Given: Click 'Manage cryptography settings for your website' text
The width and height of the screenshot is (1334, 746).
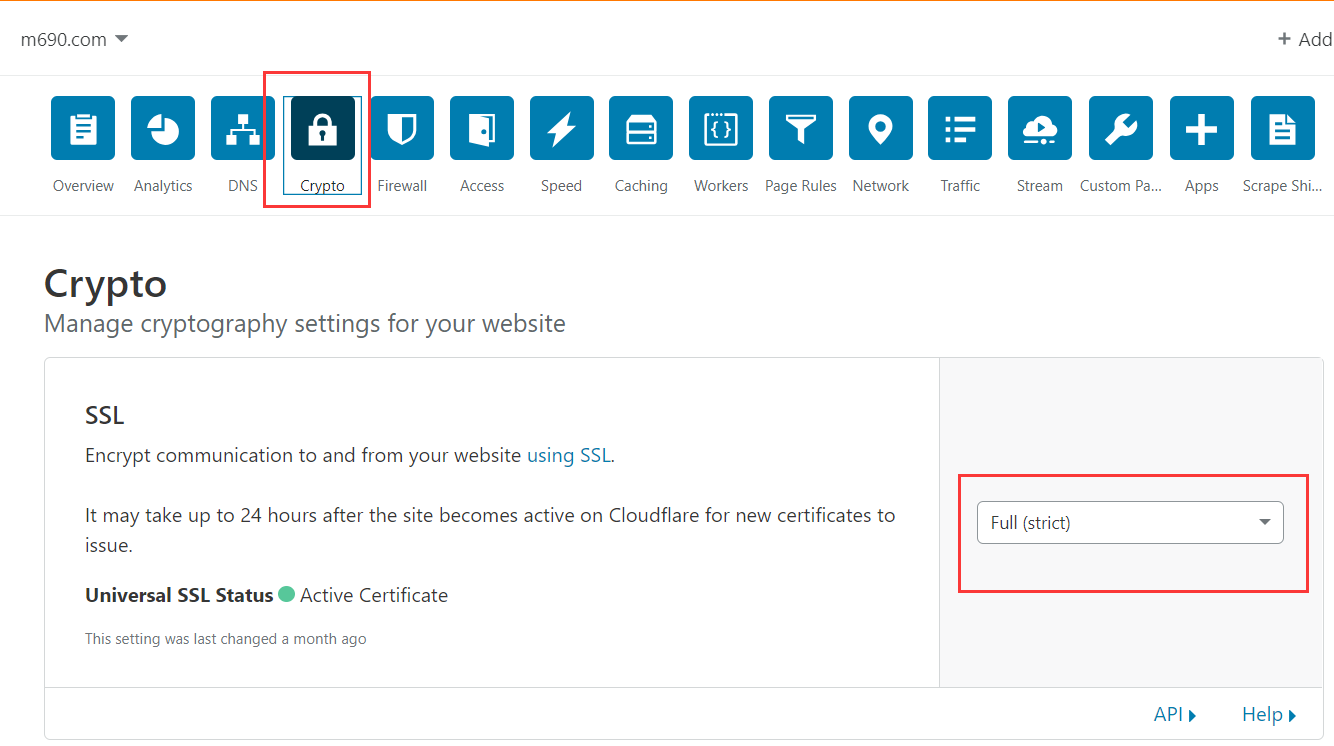Looking at the screenshot, I should pos(305,324).
